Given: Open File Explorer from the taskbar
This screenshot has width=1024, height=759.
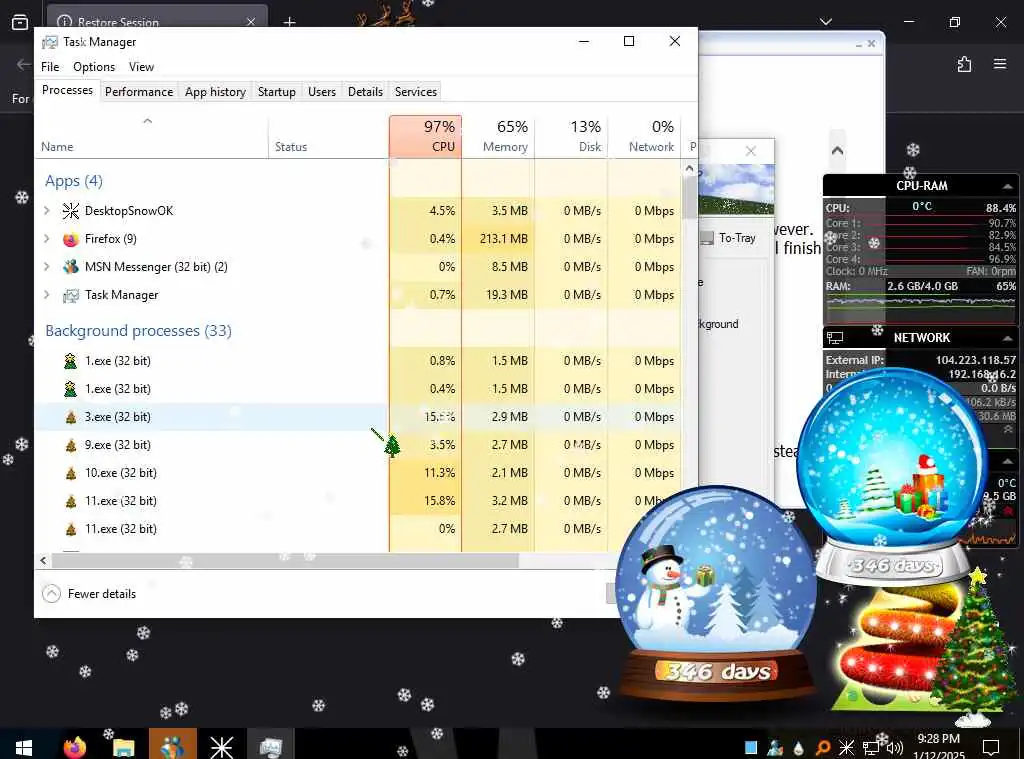Looking at the screenshot, I should click(x=123, y=746).
